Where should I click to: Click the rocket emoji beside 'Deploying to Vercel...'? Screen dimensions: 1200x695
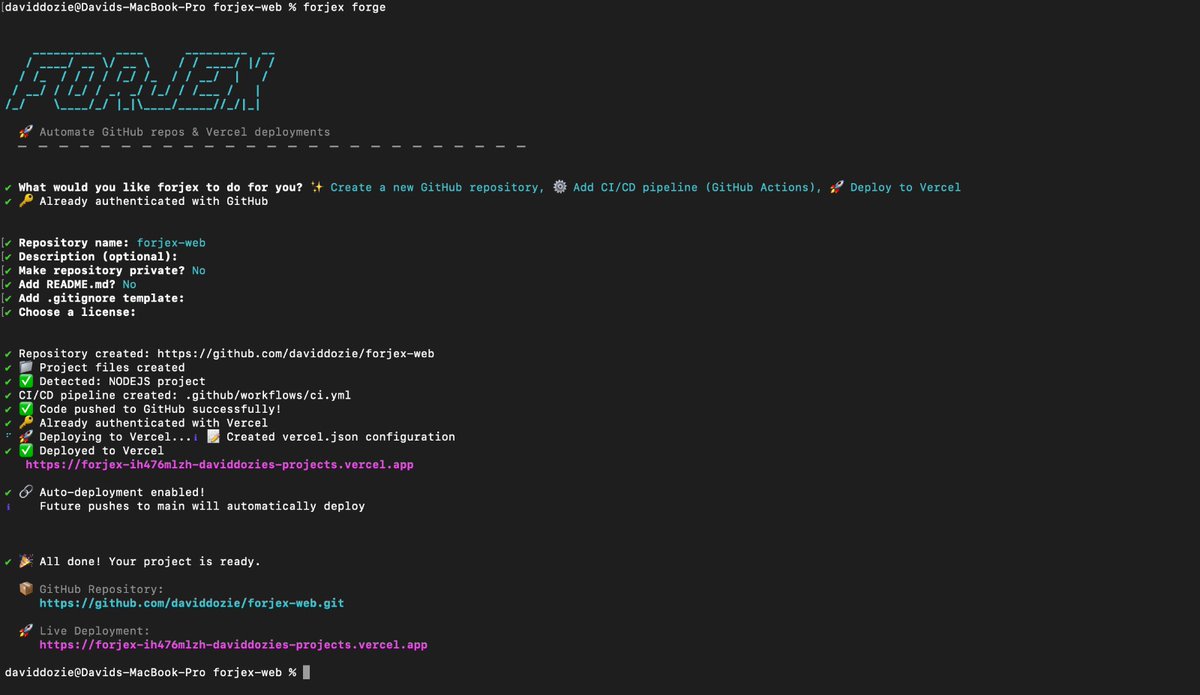click(x=25, y=437)
